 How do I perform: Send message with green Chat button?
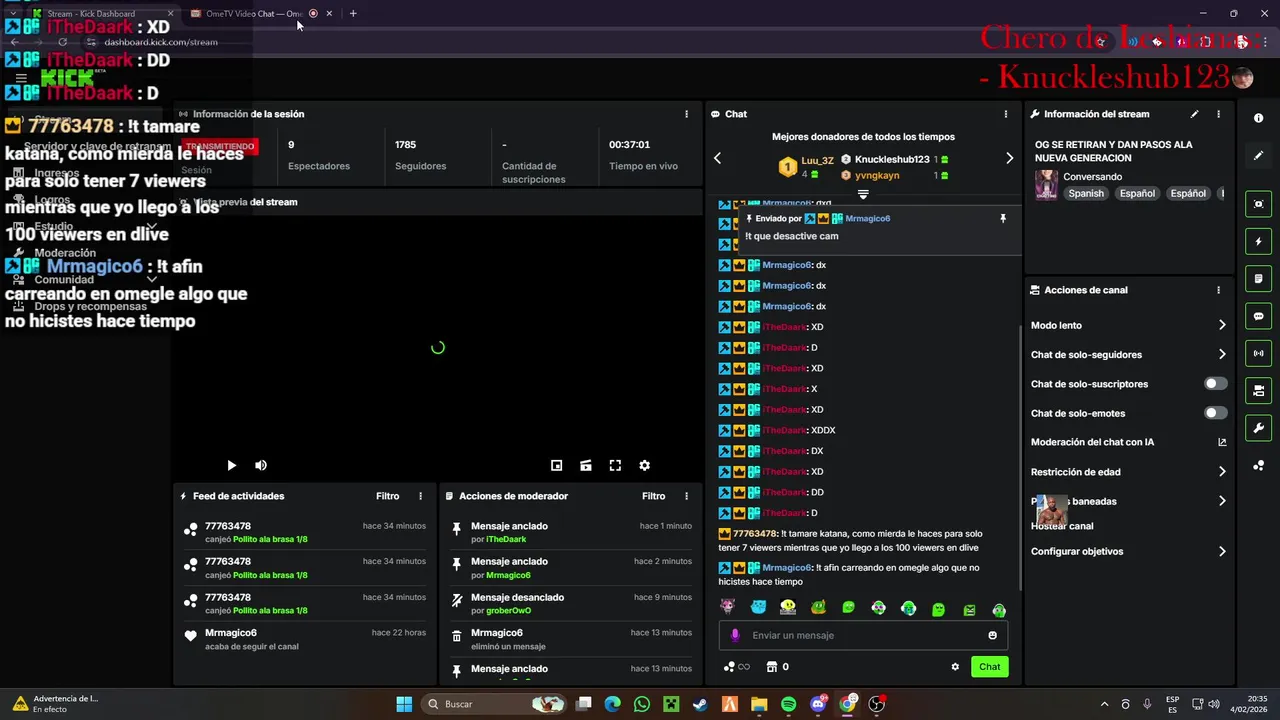click(989, 667)
